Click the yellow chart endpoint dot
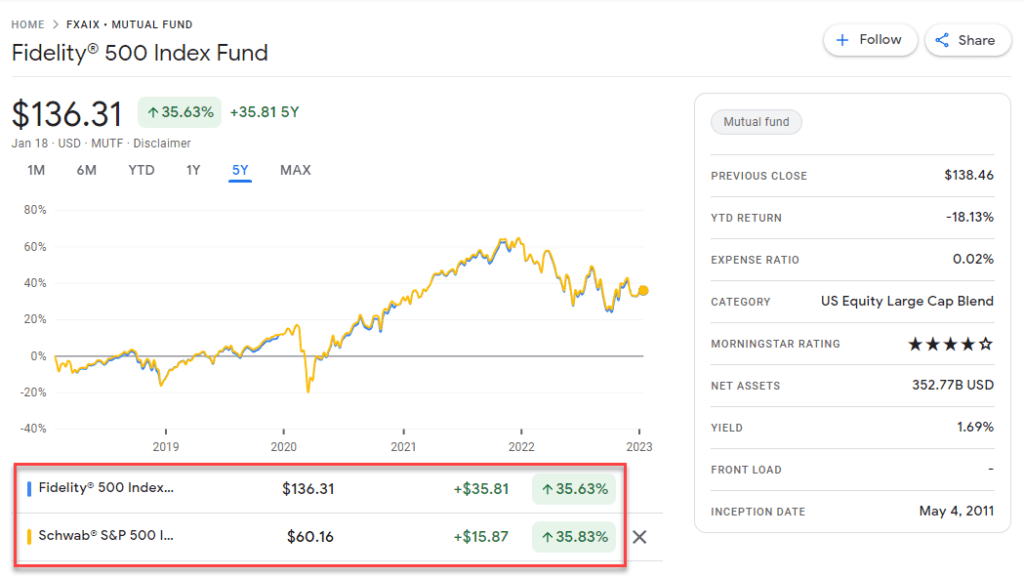The image size is (1024, 577). [643, 290]
